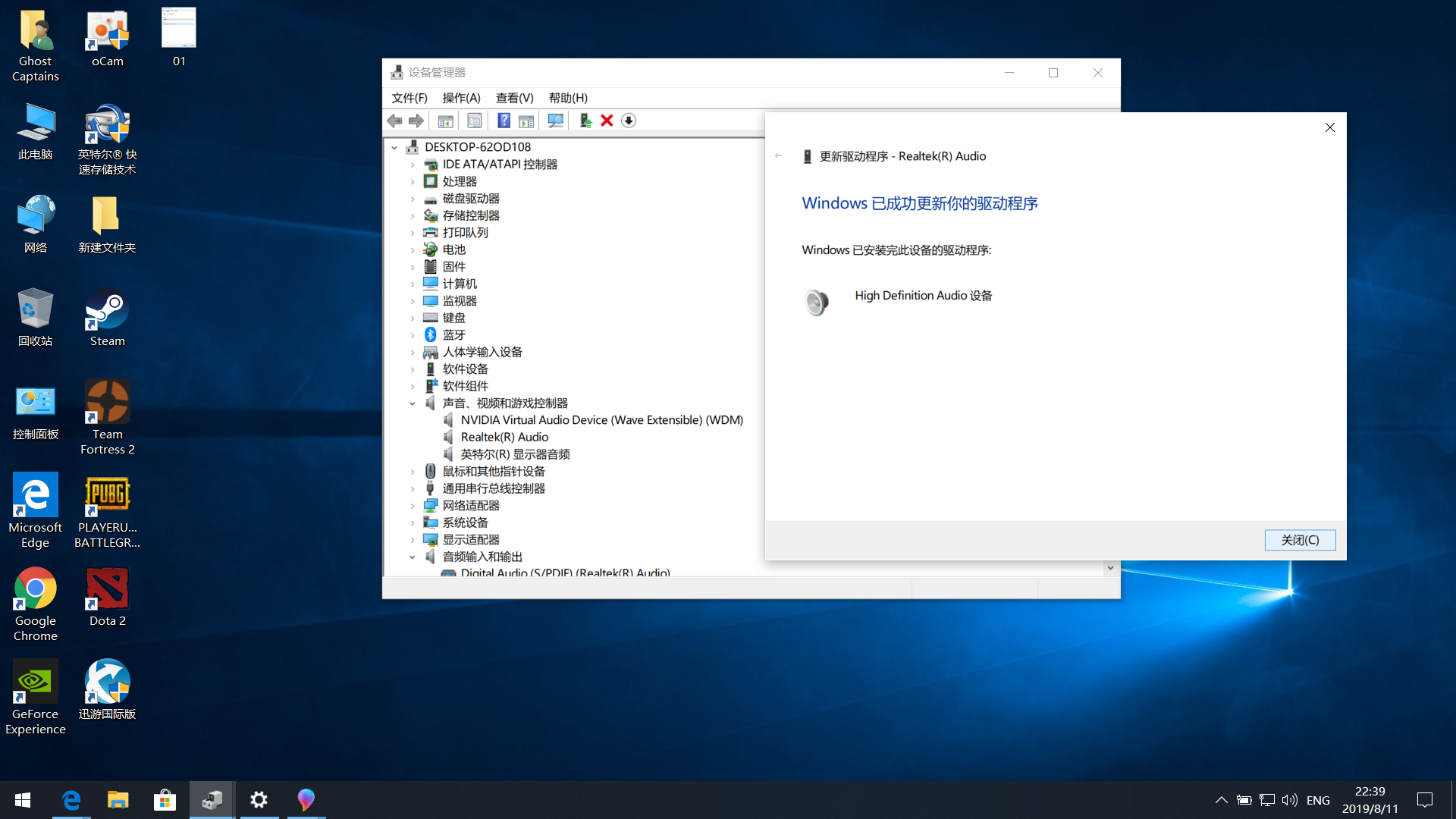Click the Help toolbar icon
The height and width of the screenshot is (819, 1456).
click(504, 121)
